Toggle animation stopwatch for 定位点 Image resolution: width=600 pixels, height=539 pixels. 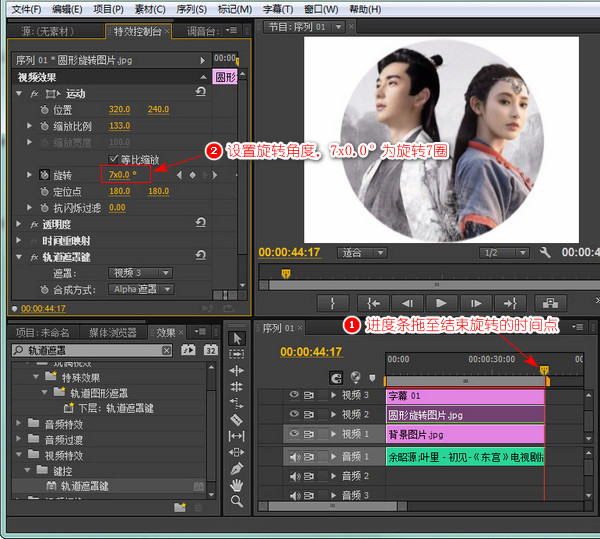[44, 191]
